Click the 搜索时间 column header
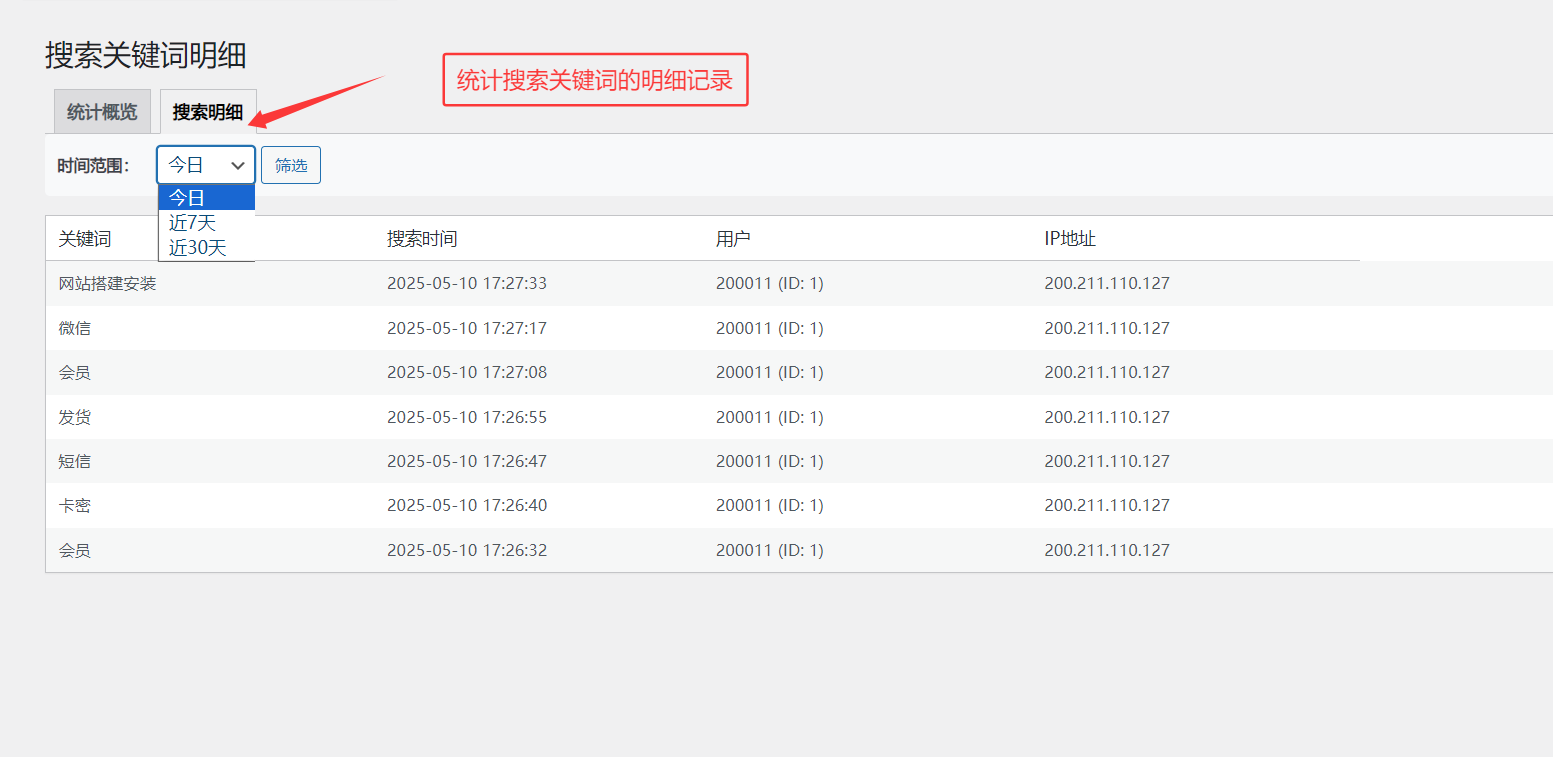The image size is (1553, 757). 422,239
